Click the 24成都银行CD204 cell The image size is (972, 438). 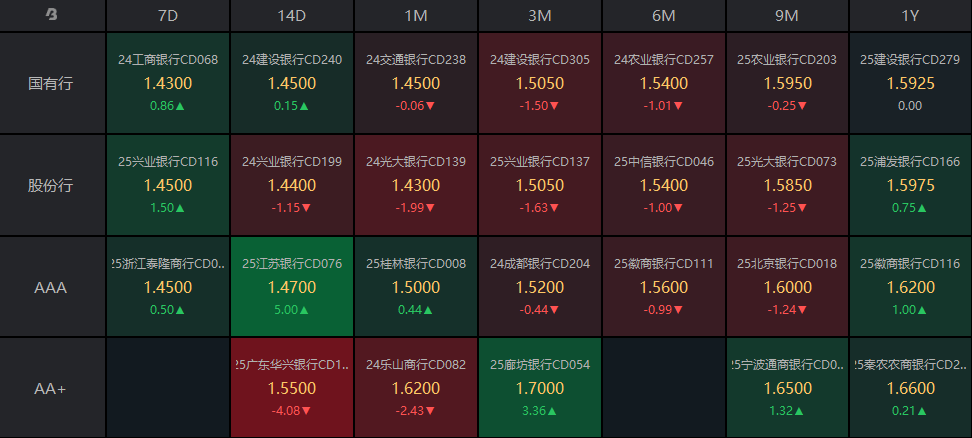point(540,287)
